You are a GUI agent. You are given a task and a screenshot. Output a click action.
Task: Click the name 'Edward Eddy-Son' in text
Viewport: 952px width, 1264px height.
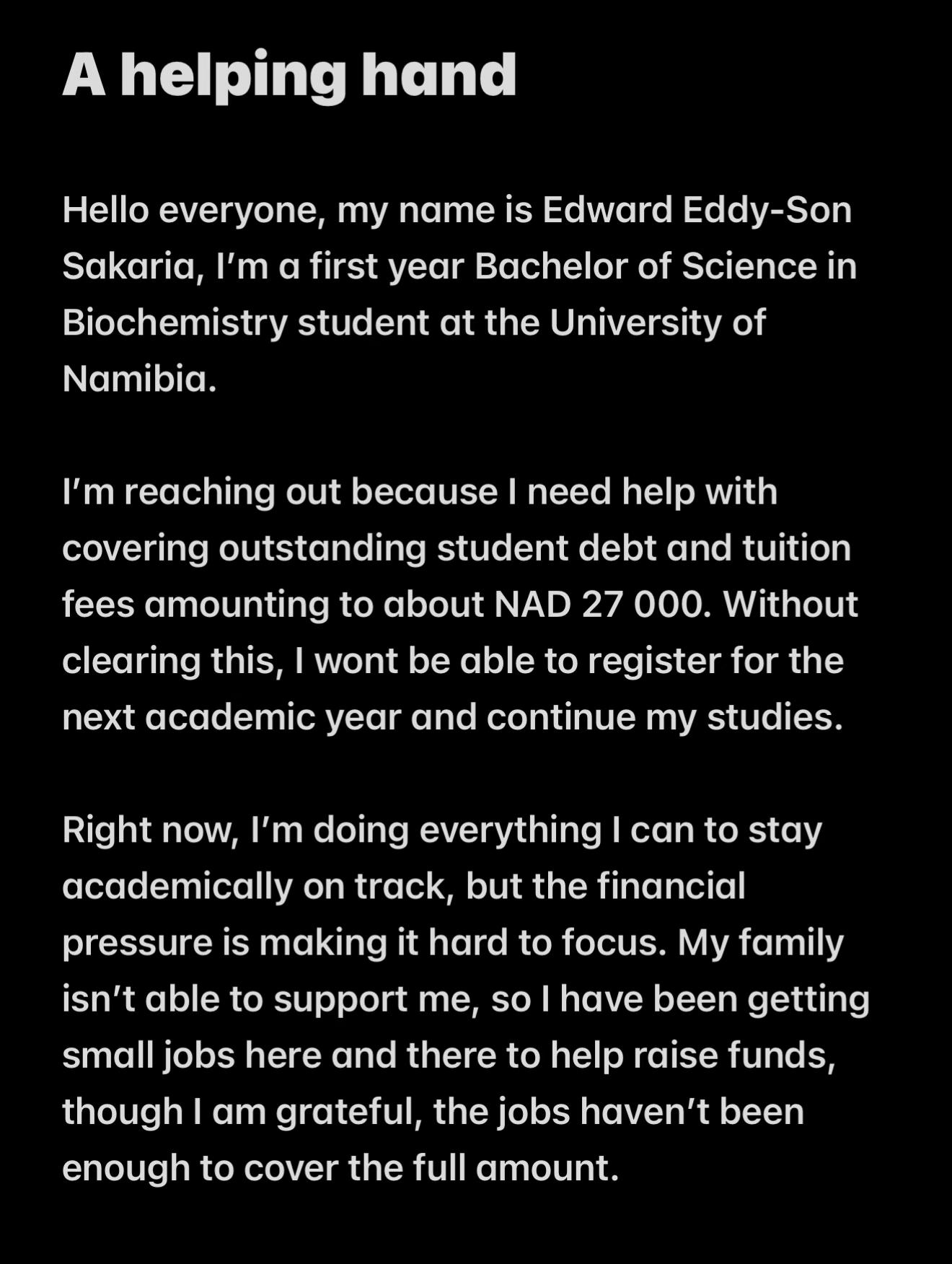point(697,210)
